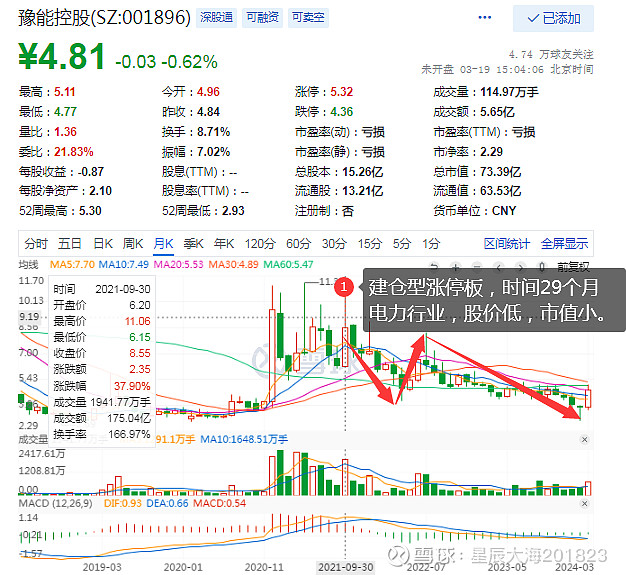Open the 120分 interval tab

click(260, 243)
